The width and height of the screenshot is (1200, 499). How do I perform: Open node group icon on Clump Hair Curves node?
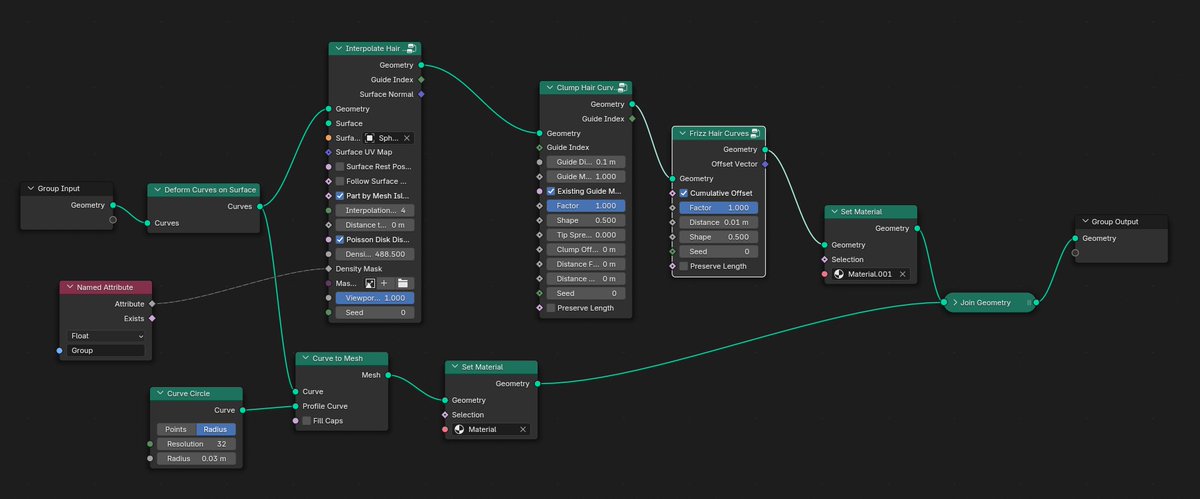click(x=622, y=88)
